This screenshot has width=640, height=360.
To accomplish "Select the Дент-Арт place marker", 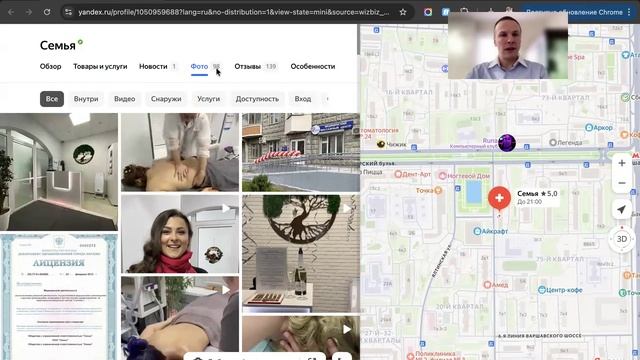I will (x=412, y=174).
